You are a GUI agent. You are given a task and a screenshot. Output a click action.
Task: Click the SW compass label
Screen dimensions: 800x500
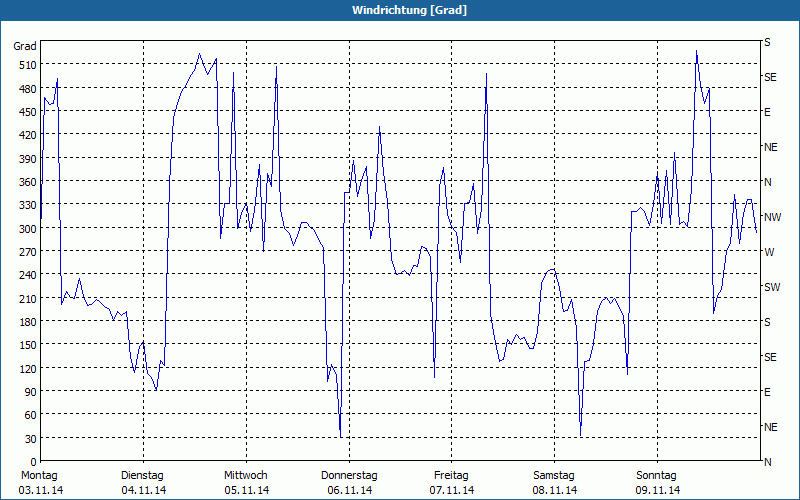tap(772, 287)
